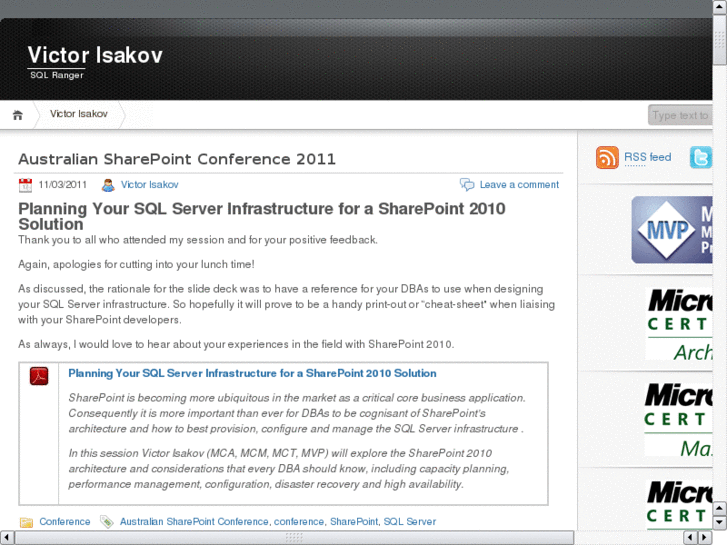Open the SharePoint tag link
Screen dimensions: 727x545
[x=354, y=522]
